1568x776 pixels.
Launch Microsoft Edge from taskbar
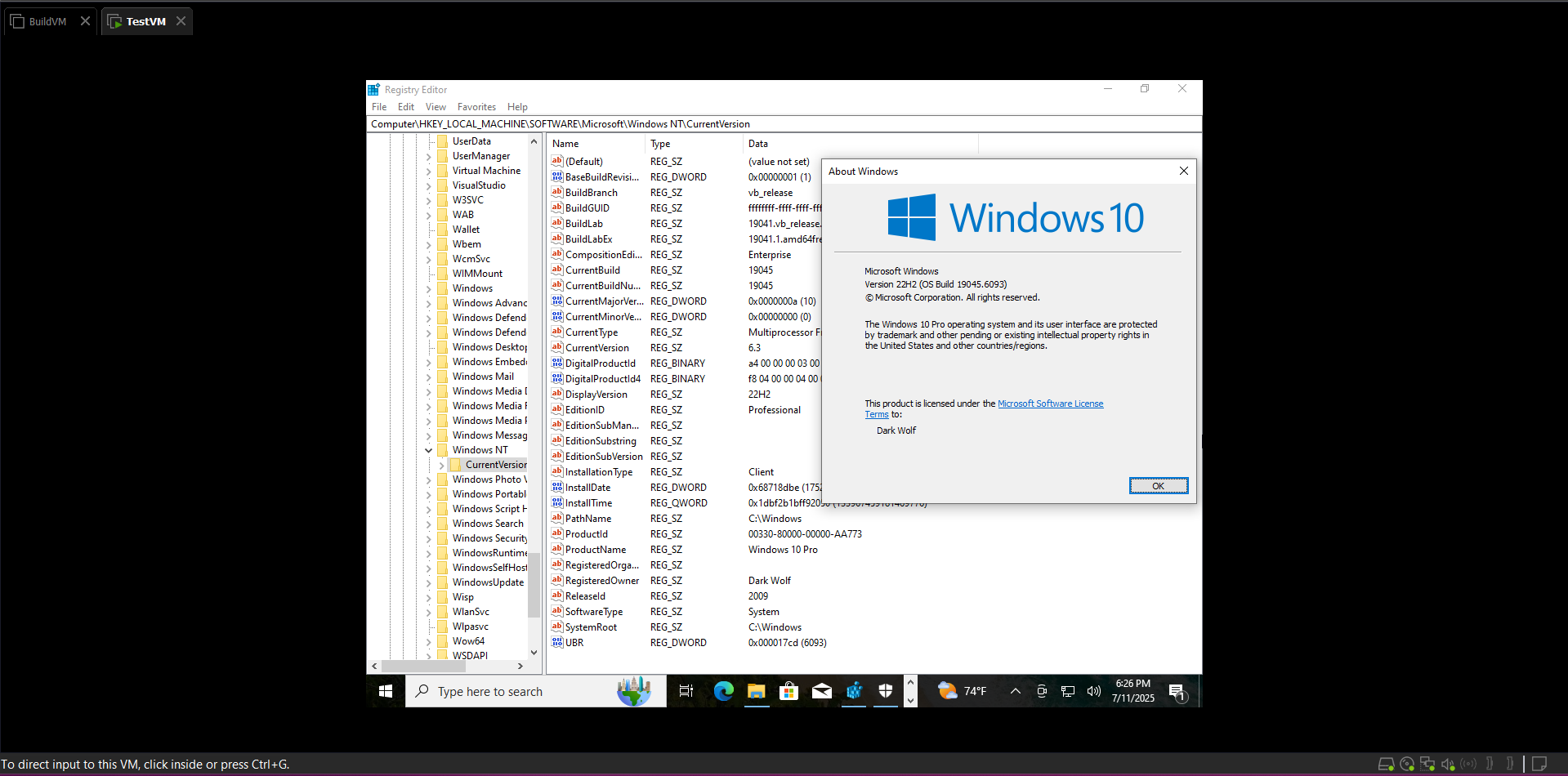click(723, 691)
